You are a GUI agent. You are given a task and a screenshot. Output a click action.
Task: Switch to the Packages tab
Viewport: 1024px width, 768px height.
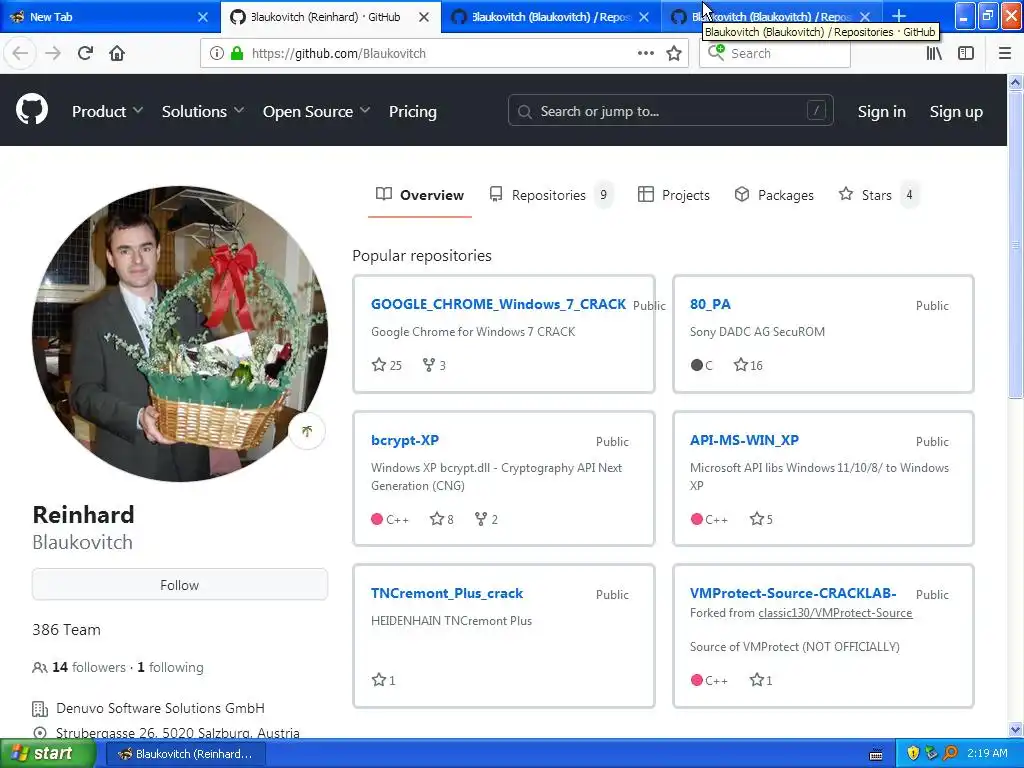point(774,195)
